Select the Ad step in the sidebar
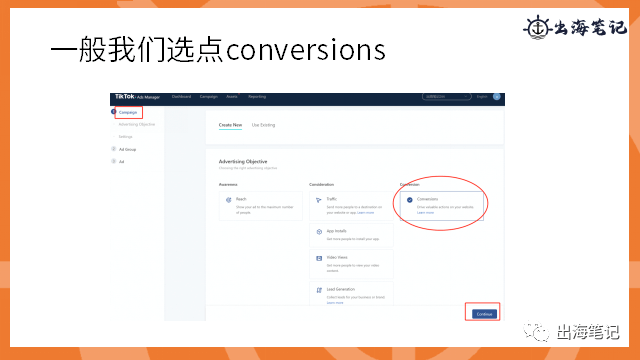 (x=121, y=162)
